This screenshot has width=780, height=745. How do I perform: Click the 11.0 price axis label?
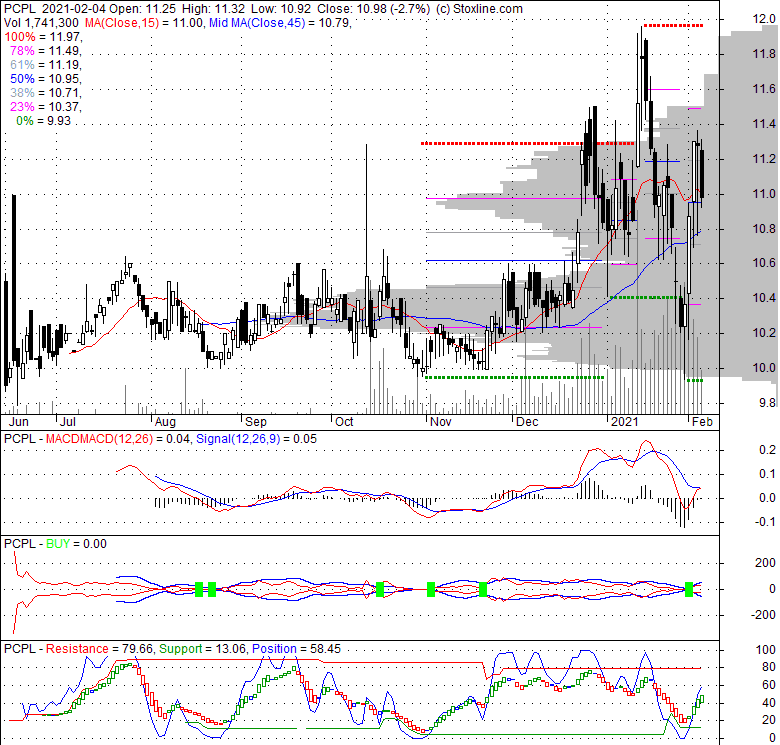click(764, 194)
